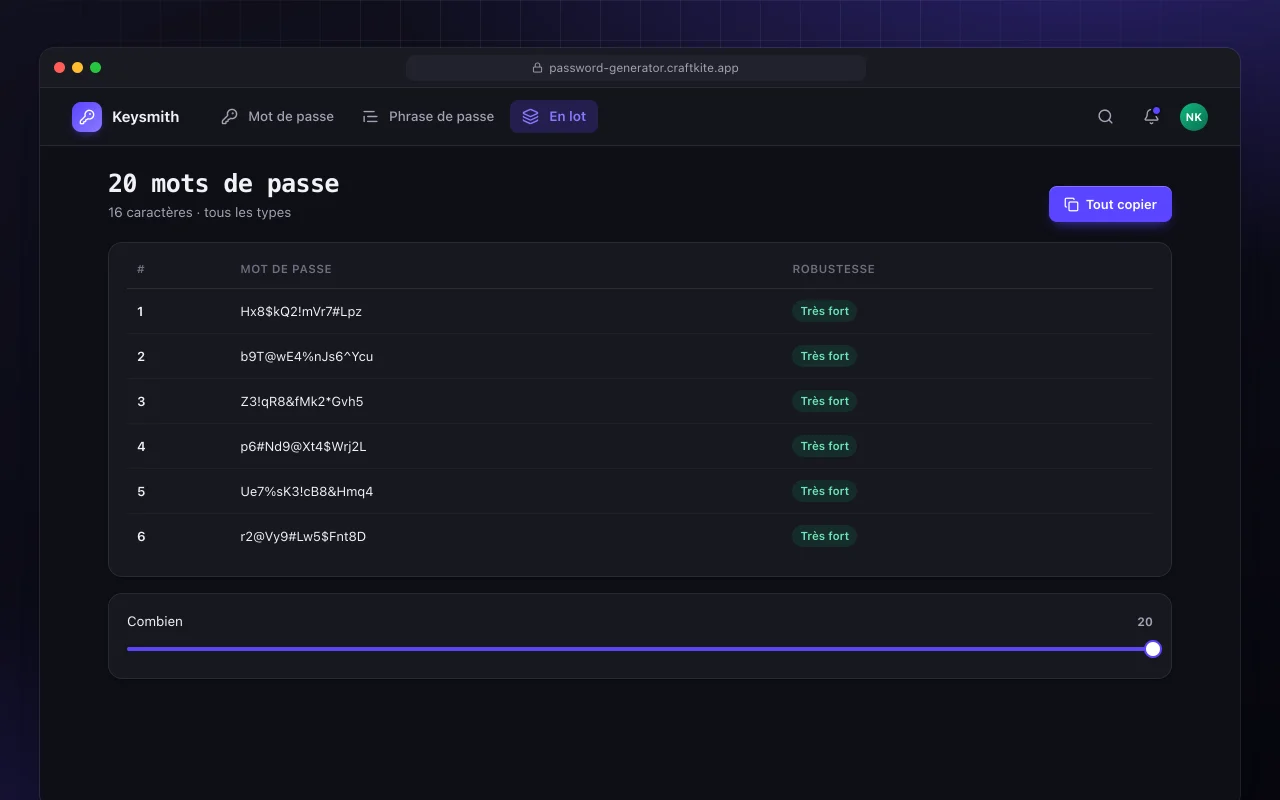This screenshot has width=1280, height=800.
Task: Click the Très fort badge in row 5
Action: coord(825,491)
